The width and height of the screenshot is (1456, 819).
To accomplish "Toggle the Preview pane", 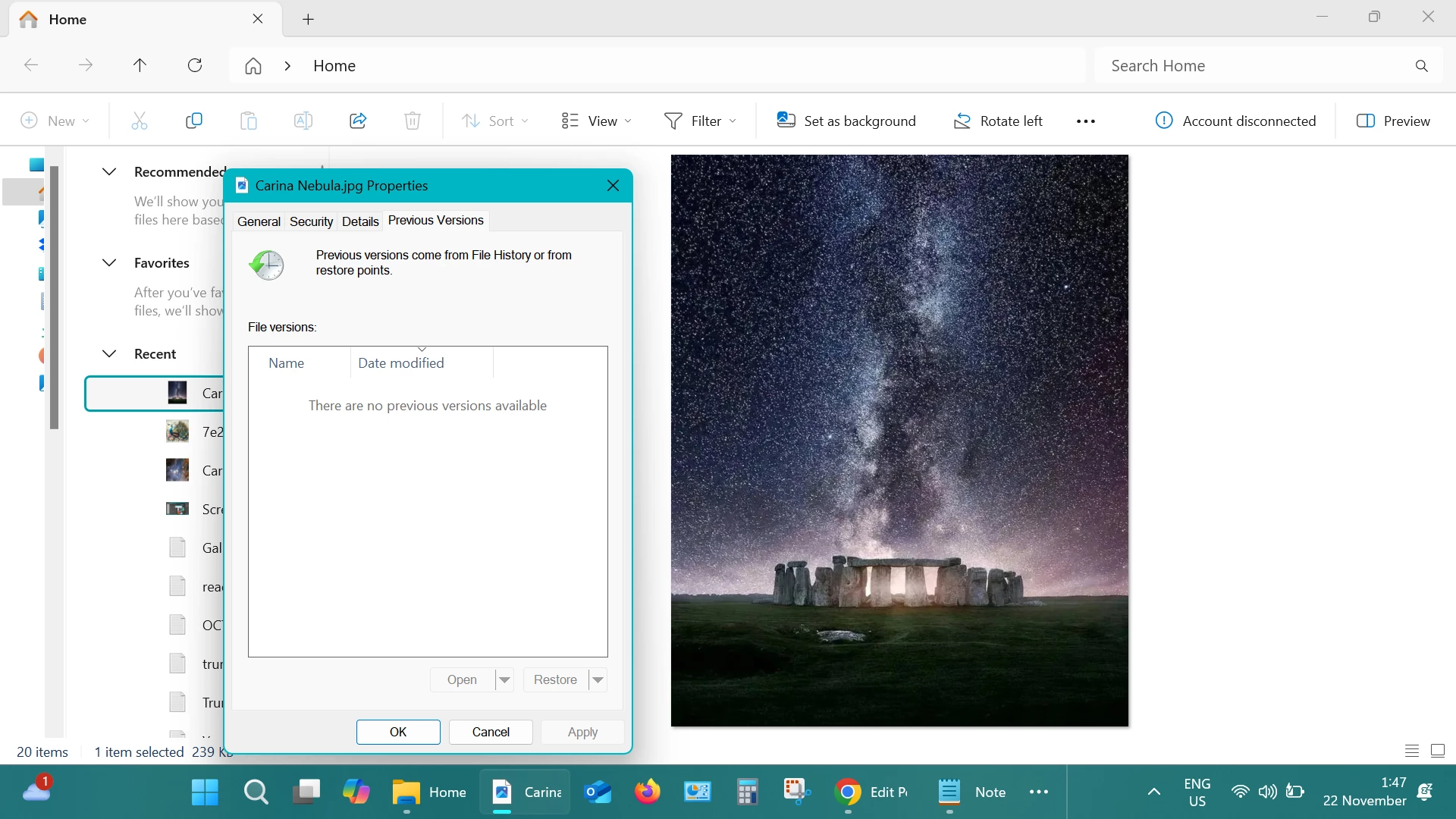I will pos(1393,121).
